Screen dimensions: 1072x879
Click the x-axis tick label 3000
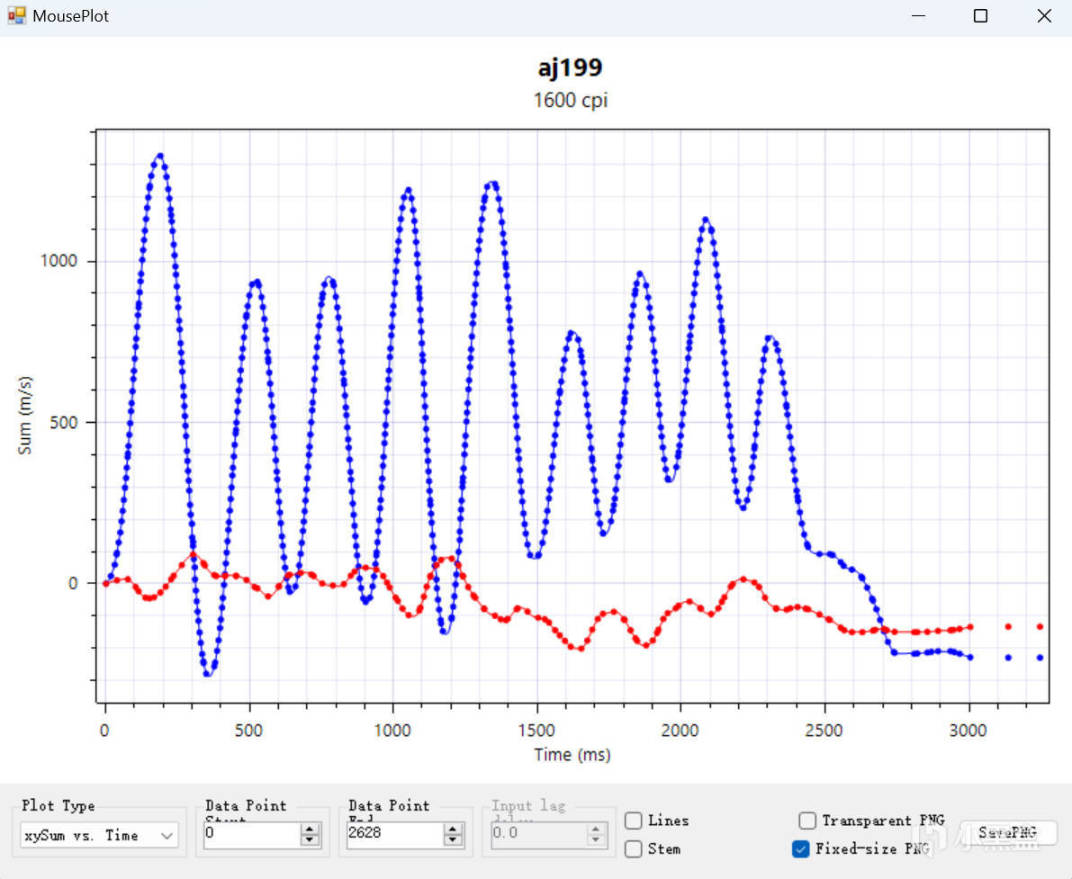coord(968,731)
